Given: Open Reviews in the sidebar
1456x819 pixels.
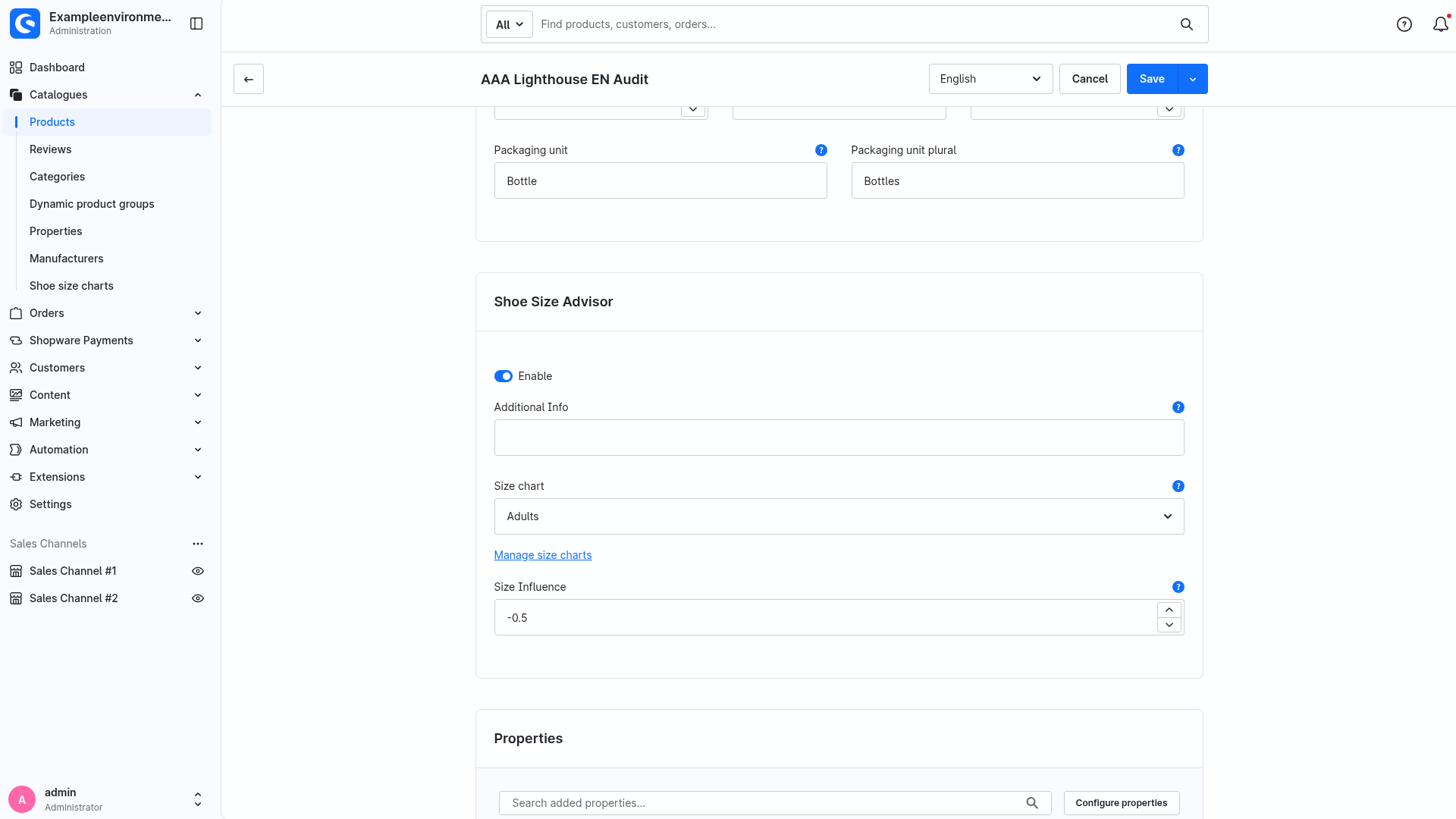Looking at the screenshot, I should point(50,149).
